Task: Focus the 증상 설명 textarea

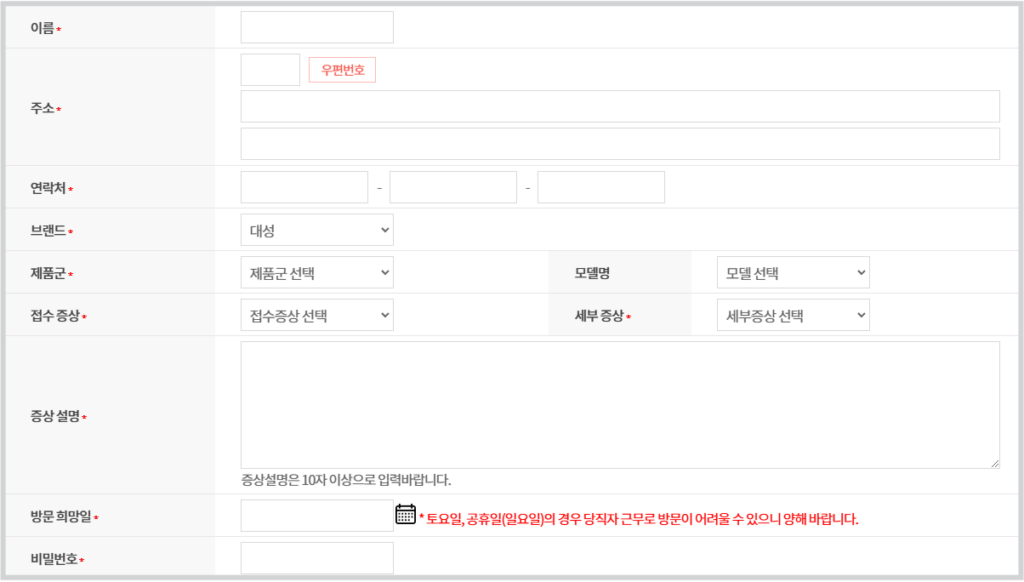Action: click(620, 405)
